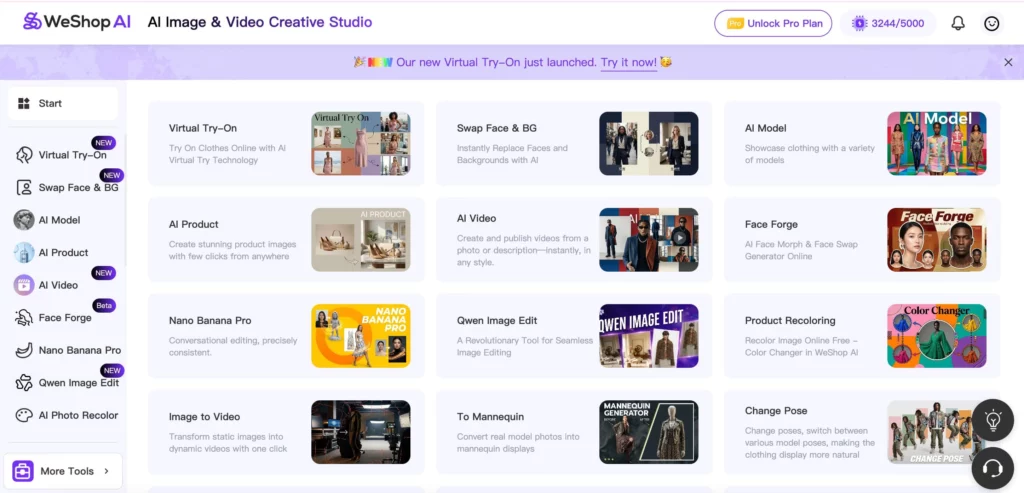Click 'Conversational editing, precisely consistent.' description
The image size is (1024, 493).
click(x=232, y=347)
